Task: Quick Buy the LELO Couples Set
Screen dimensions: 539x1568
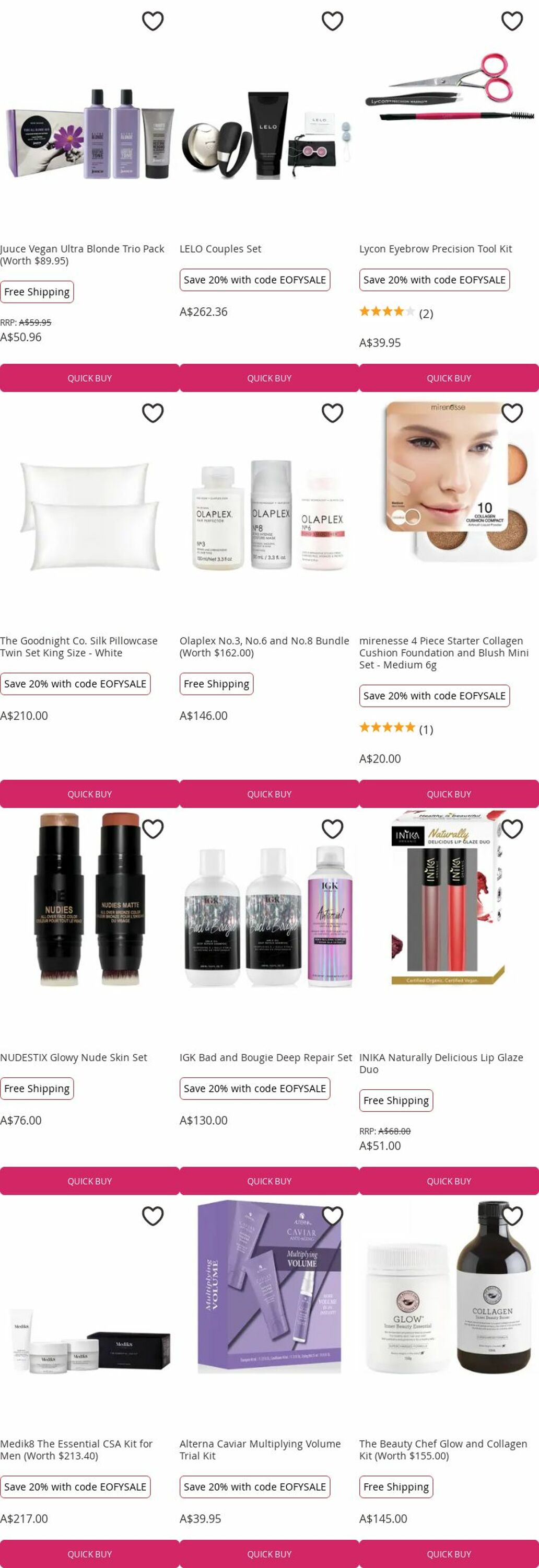Action: click(x=269, y=378)
